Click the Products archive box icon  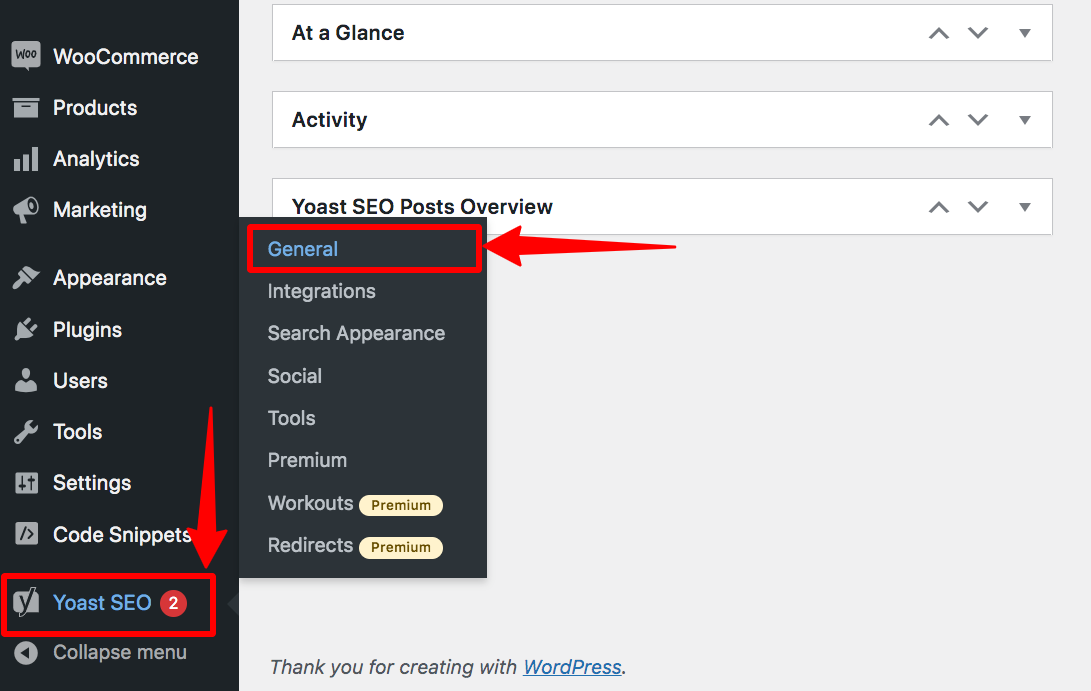26,108
